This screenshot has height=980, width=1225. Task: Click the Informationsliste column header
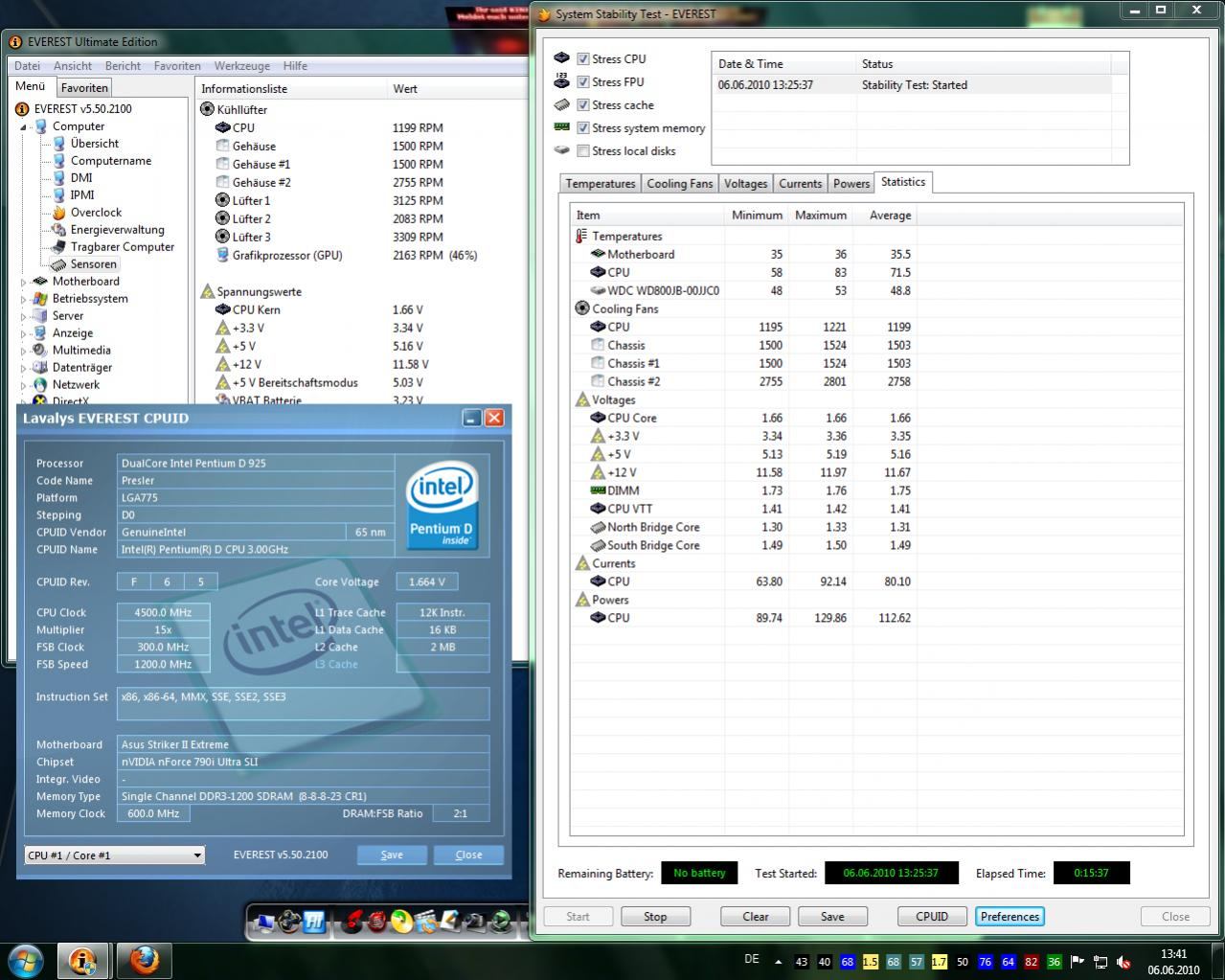[x=291, y=89]
